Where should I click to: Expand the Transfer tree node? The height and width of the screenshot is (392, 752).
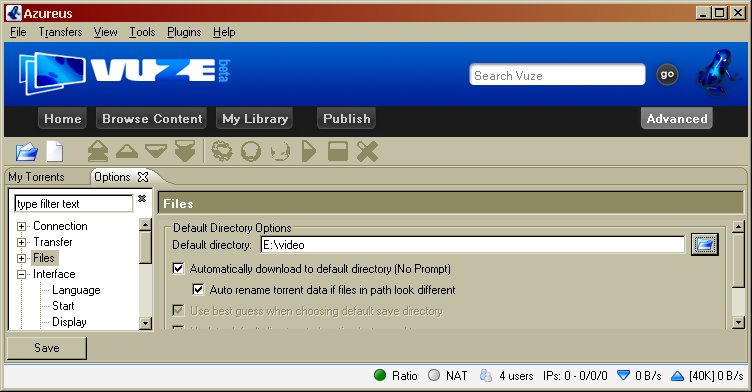pos(22,242)
